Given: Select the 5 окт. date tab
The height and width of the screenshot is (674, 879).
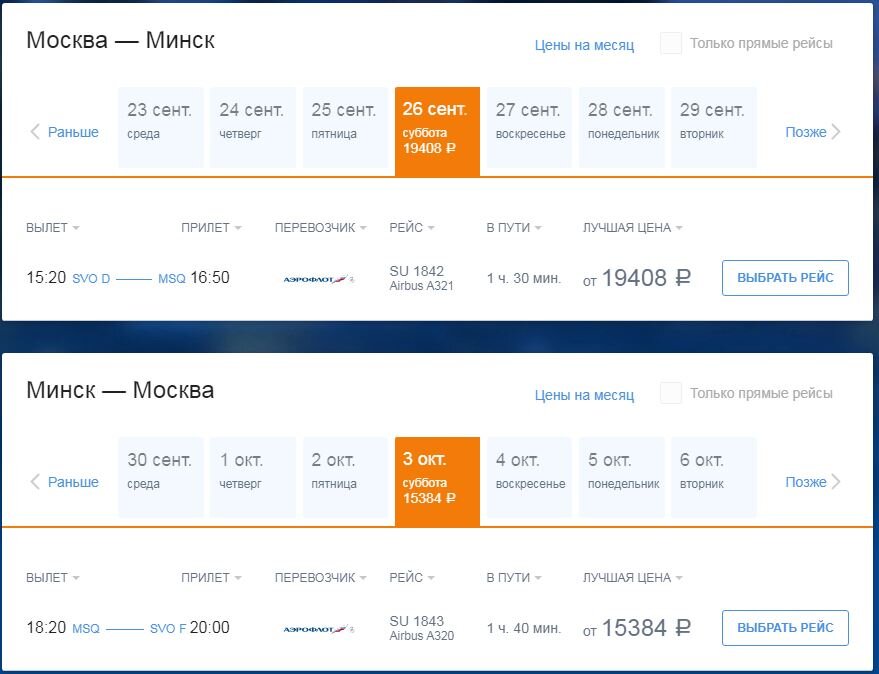Looking at the screenshot, I should pyautogui.click(x=621, y=477).
